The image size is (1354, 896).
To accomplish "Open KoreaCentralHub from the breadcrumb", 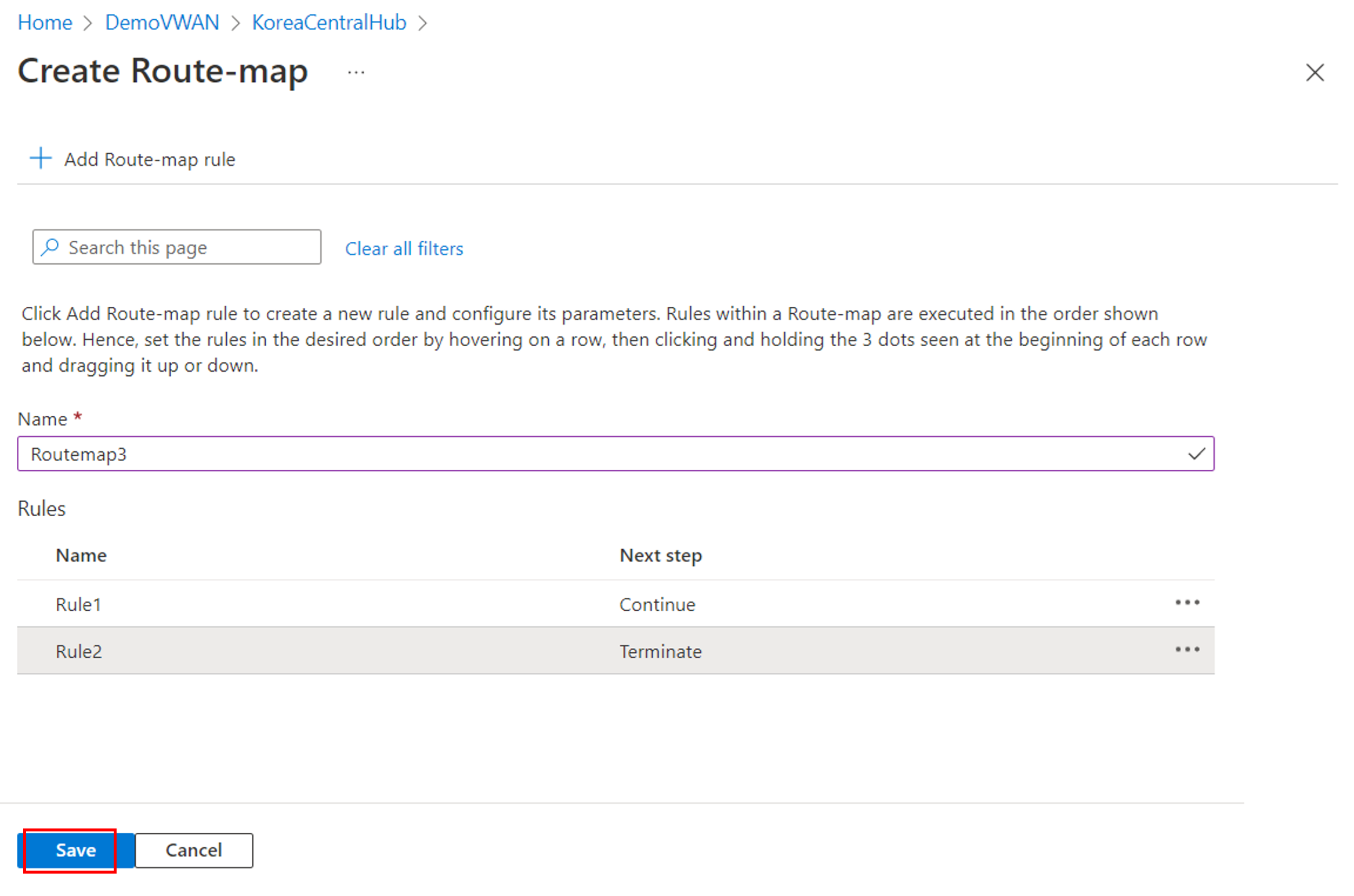I will point(328,22).
